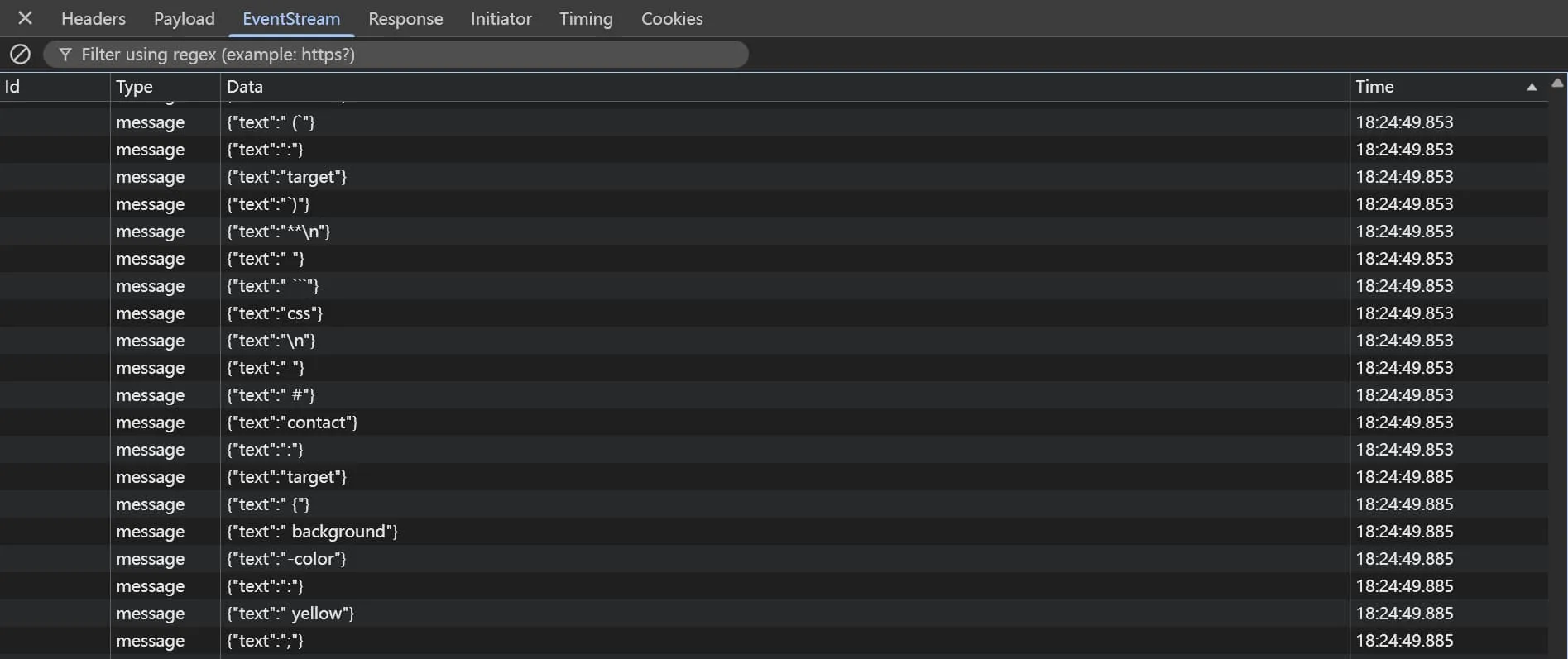
Task: Open the Response tab
Action: tap(405, 18)
